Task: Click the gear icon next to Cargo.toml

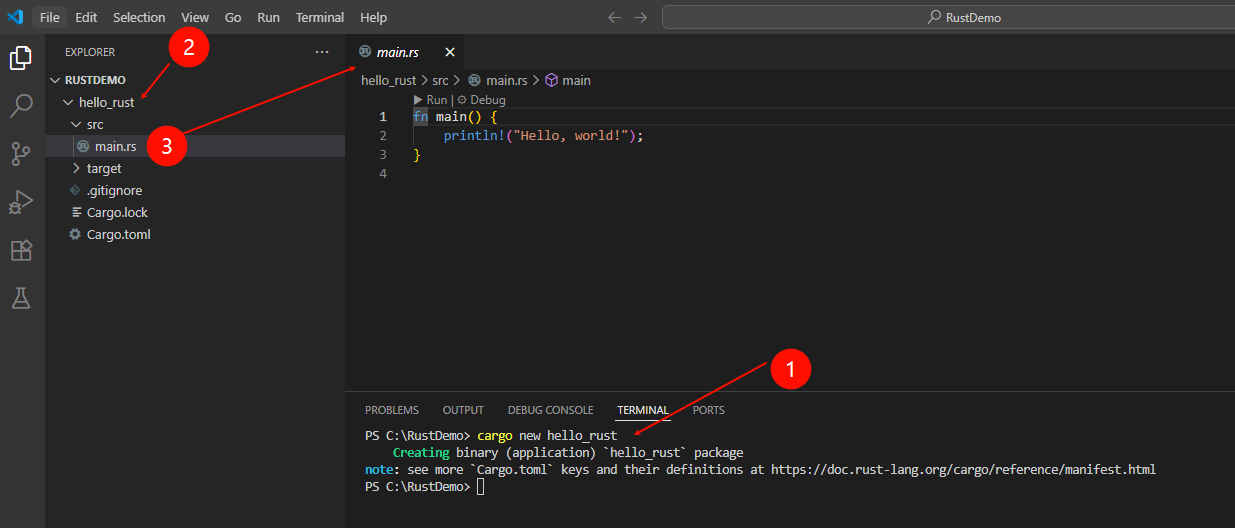Action: (75, 234)
